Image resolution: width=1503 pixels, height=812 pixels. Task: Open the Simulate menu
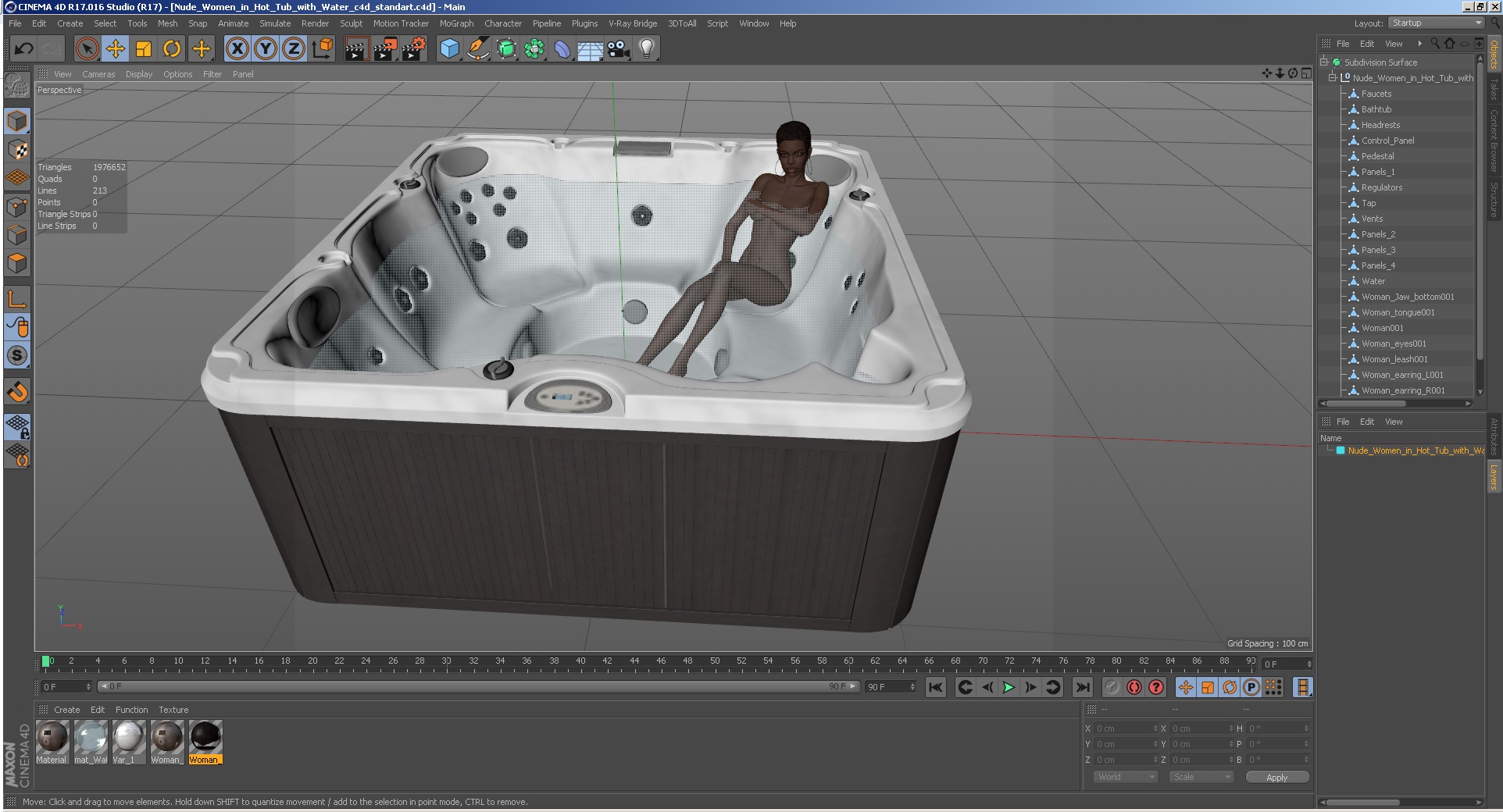pos(275,23)
